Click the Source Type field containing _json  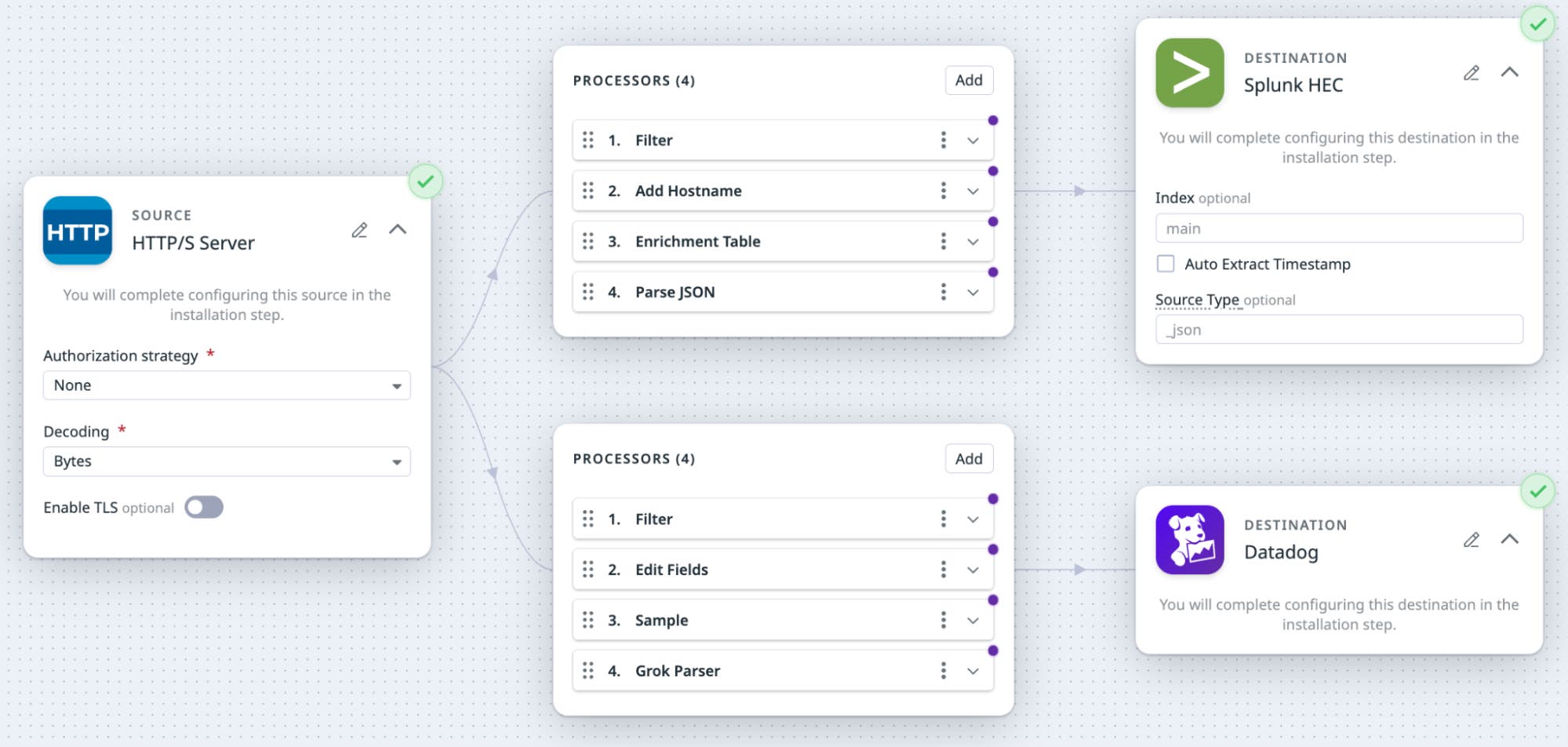click(x=1337, y=330)
